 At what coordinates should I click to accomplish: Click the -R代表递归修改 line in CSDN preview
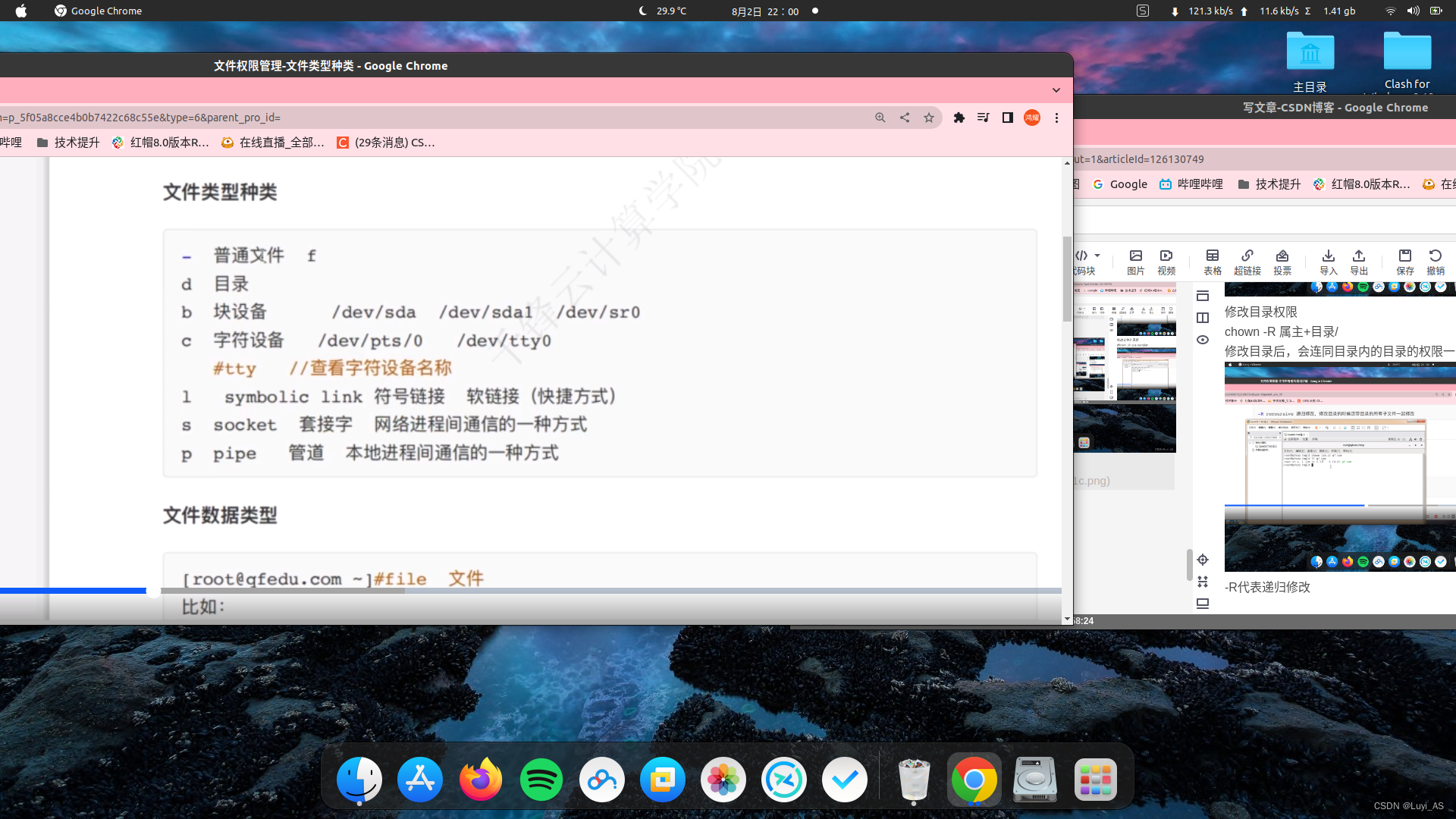tap(1267, 587)
